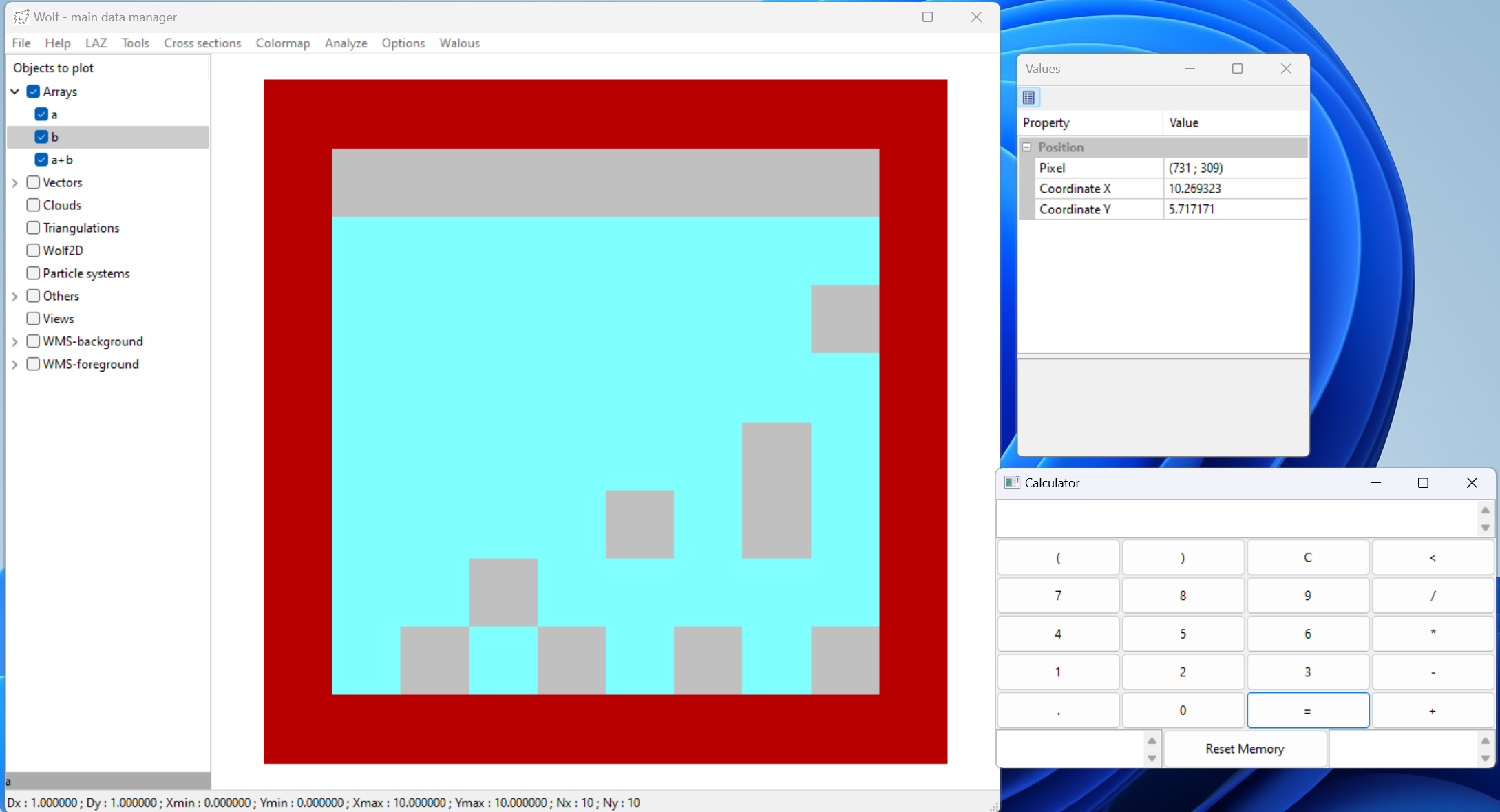This screenshot has width=1500, height=812.
Task: Click the calculator expression input field
Action: tap(1236, 519)
